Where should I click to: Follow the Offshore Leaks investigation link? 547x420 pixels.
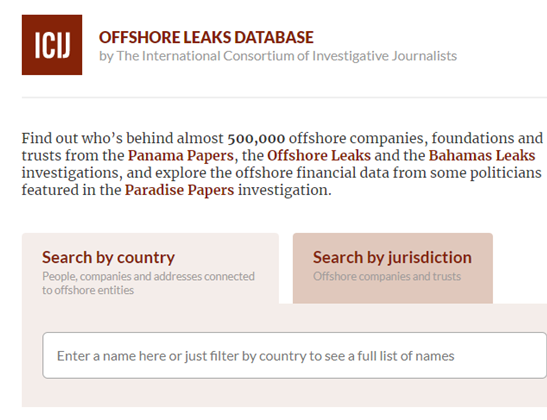319,156
